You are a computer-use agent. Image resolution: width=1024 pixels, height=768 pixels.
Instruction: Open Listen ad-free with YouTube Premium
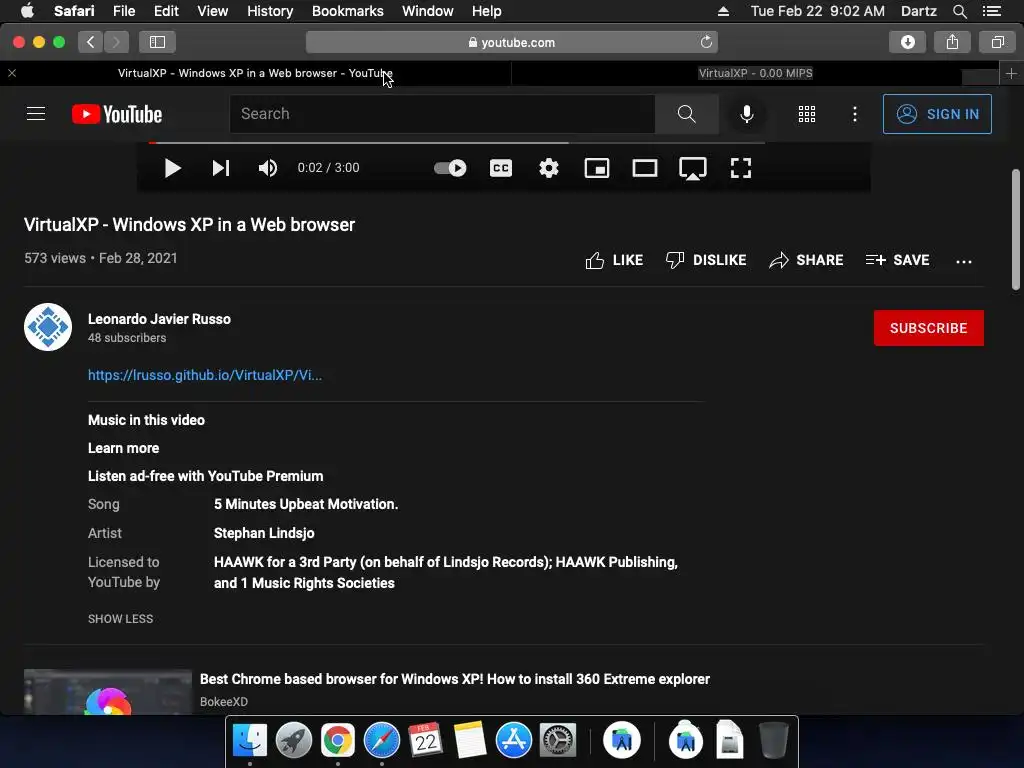pos(206,477)
